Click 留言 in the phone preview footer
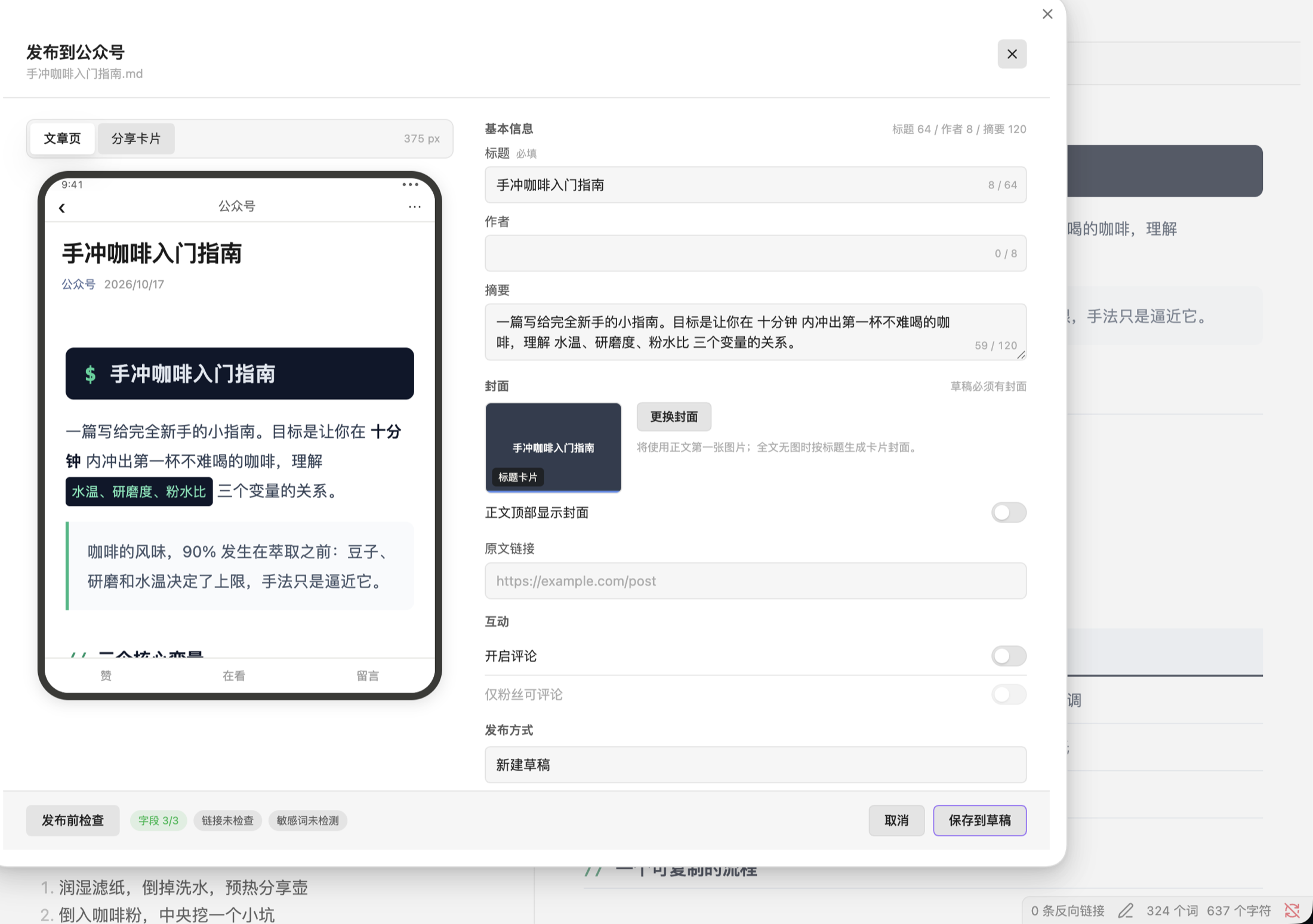 tap(368, 675)
